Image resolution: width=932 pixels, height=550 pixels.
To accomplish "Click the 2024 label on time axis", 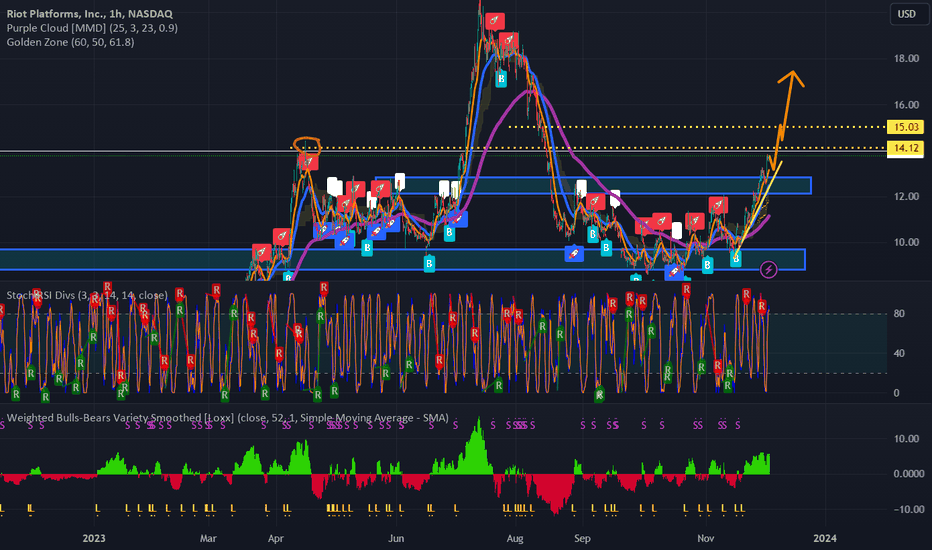I will pos(824,538).
